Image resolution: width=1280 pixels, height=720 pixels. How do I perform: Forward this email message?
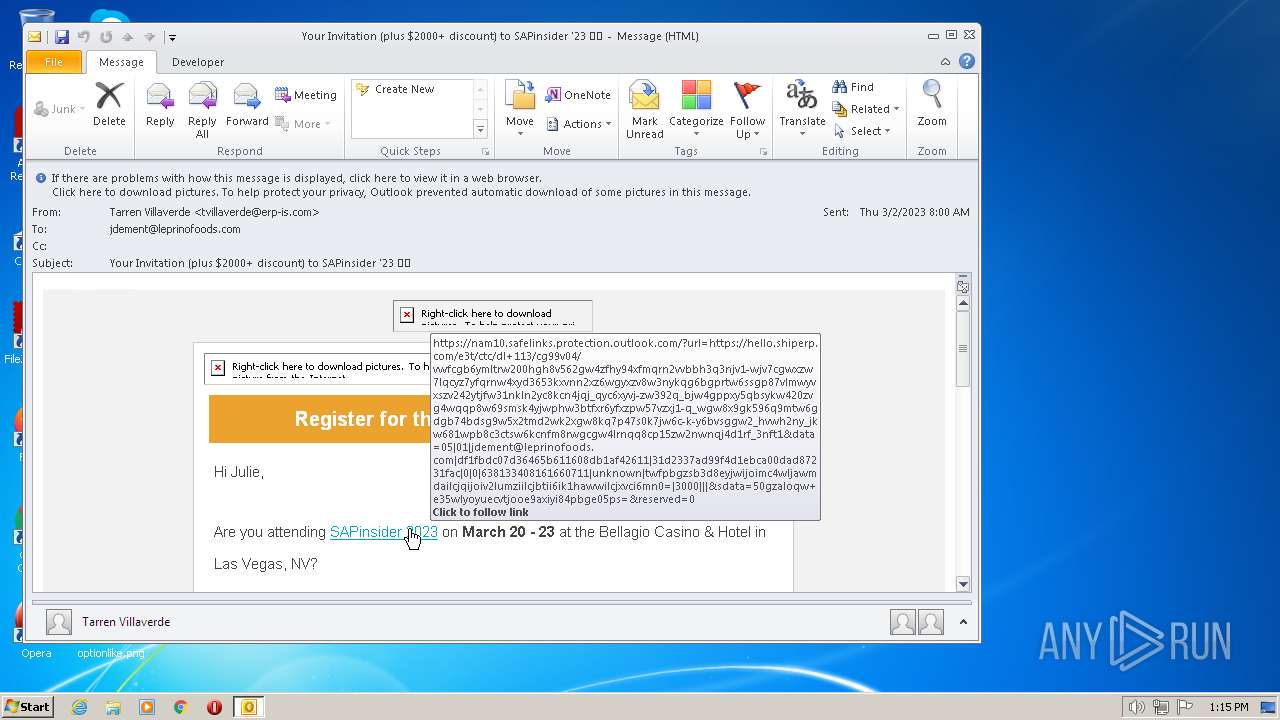tap(247, 105)
